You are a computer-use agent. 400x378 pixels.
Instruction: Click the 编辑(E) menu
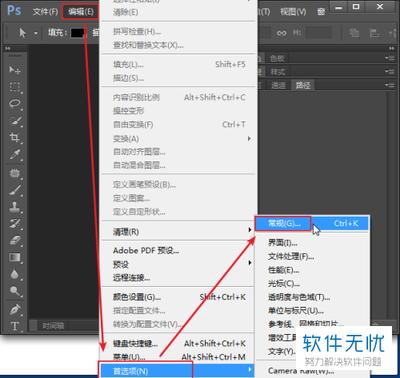80,12
